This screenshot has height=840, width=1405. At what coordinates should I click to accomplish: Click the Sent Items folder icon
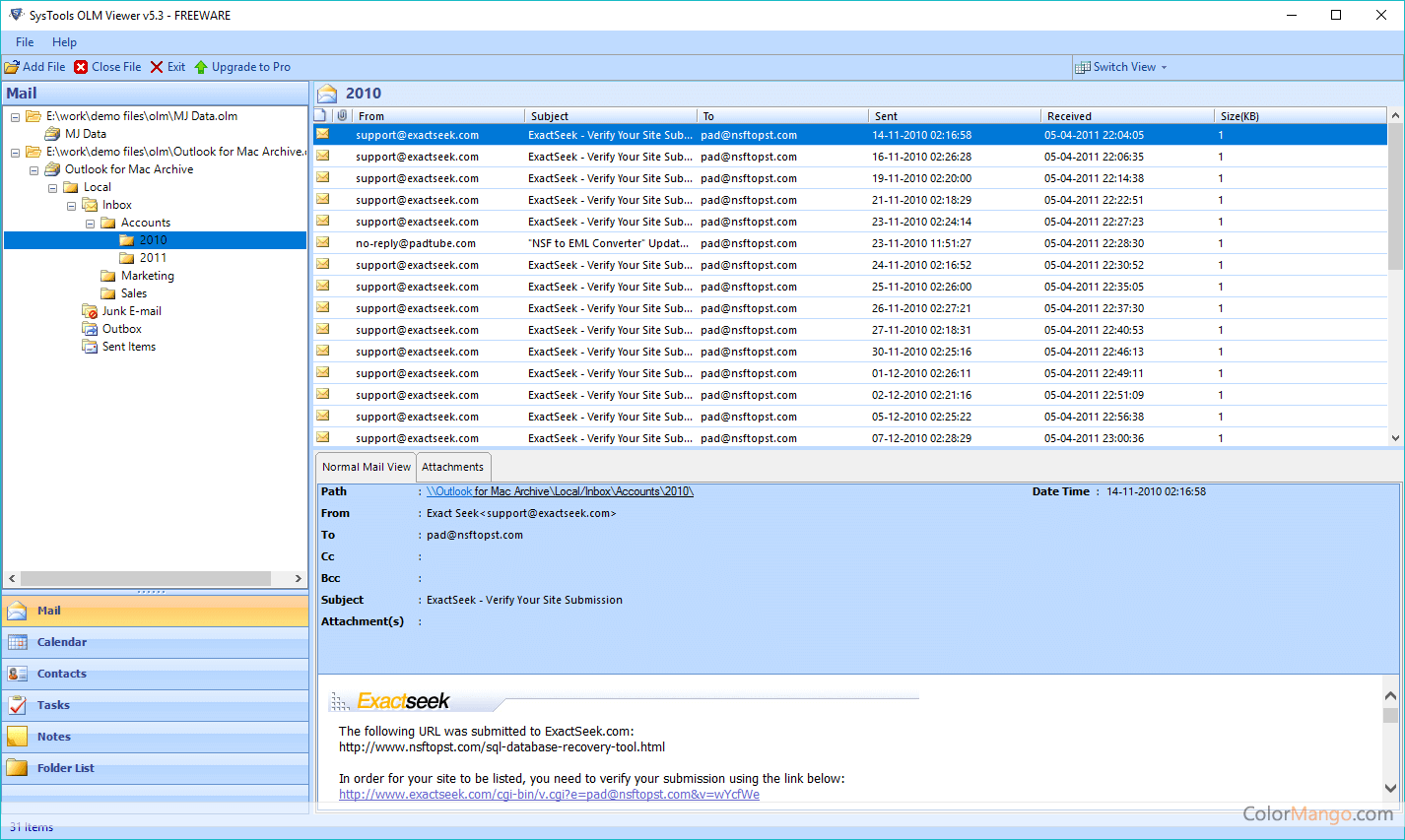[x=90, y=347]
